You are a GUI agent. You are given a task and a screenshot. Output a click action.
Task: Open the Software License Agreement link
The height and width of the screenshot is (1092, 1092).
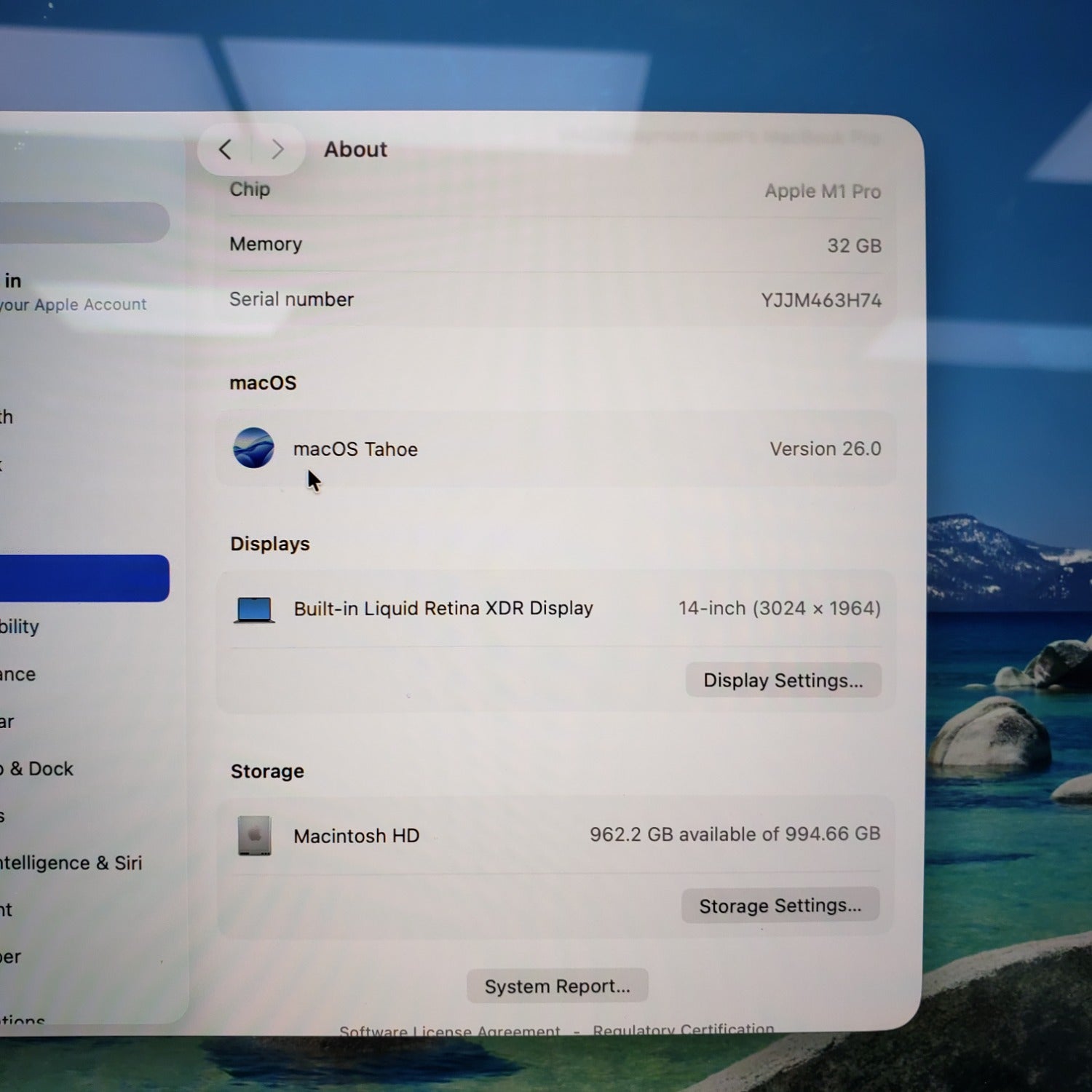pos(449,1031)
